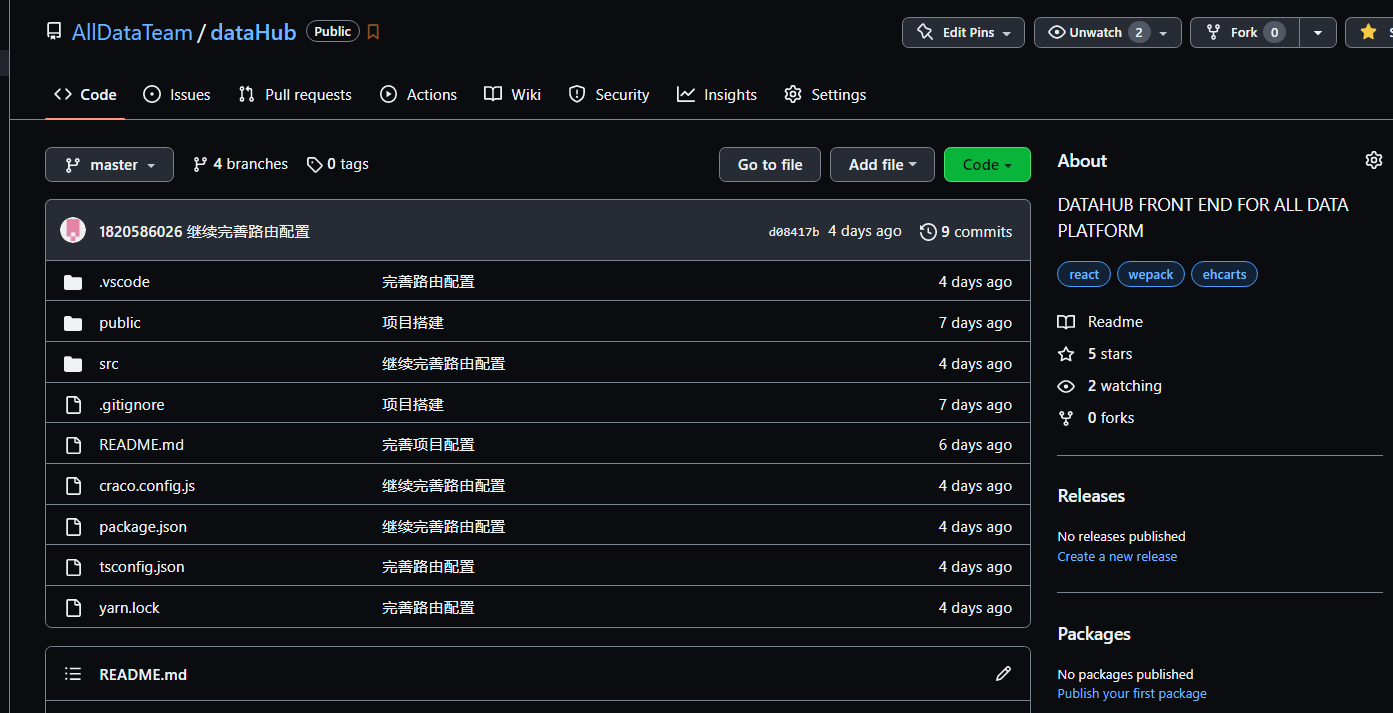This screenshot has height=713, width=1393.
Task: Open the green Code dropdown
Action: pos(987,164)
